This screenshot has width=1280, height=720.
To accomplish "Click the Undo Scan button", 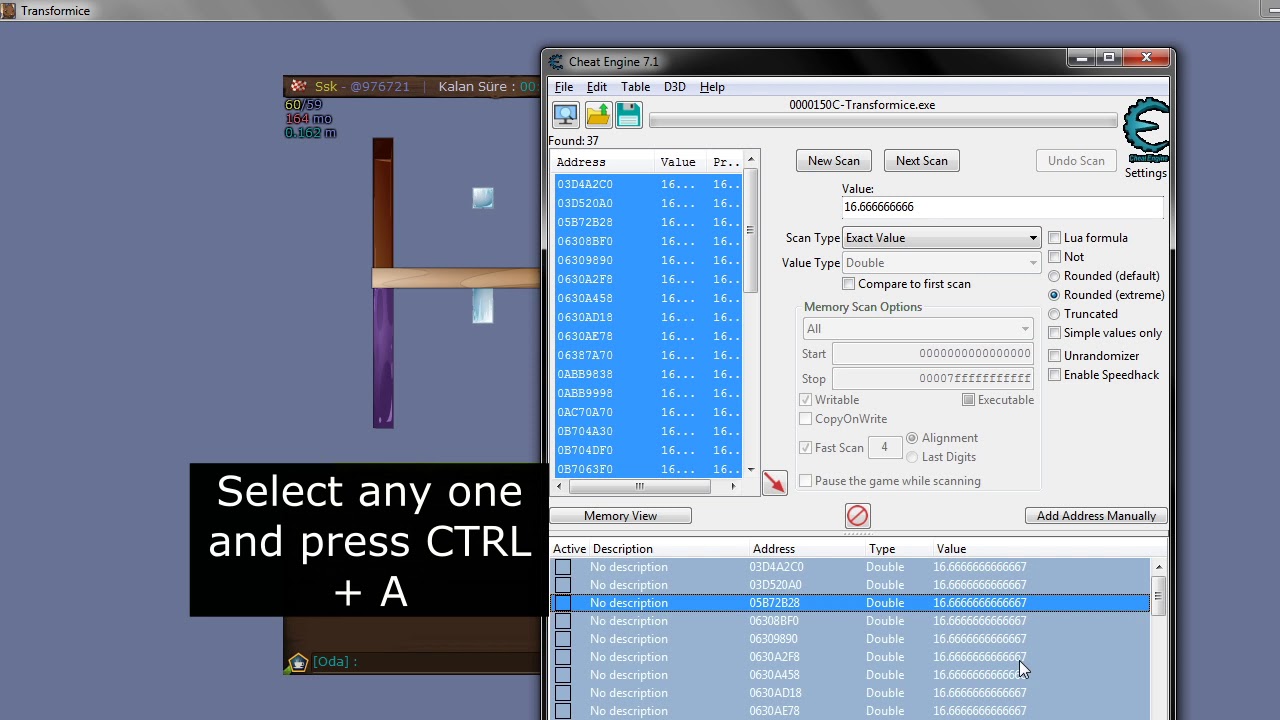I will tap(1076, 161).
